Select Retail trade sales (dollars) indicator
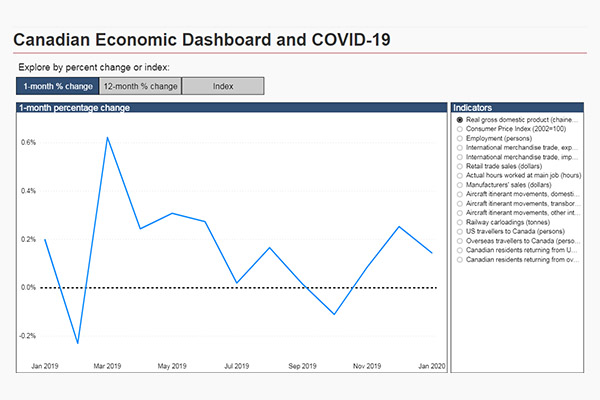This screenshot has width=600, height=400. 460,167
